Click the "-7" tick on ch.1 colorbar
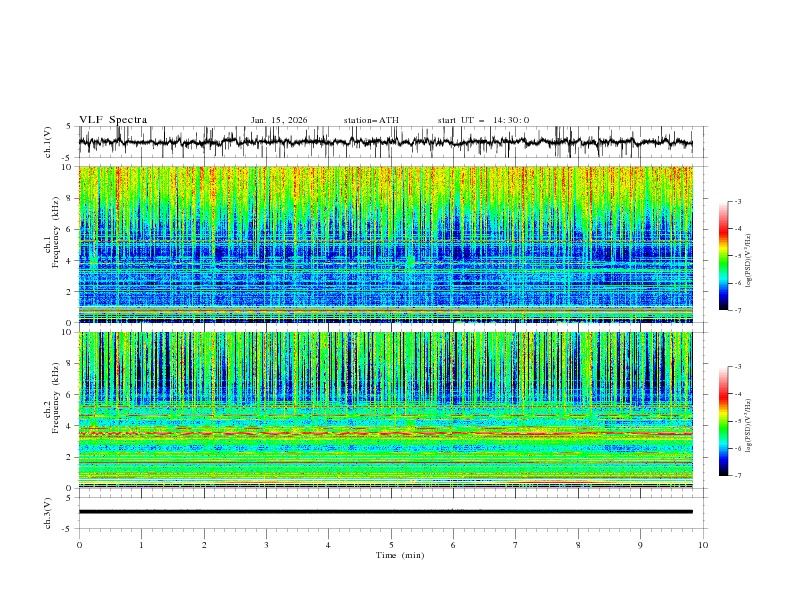 737,310
